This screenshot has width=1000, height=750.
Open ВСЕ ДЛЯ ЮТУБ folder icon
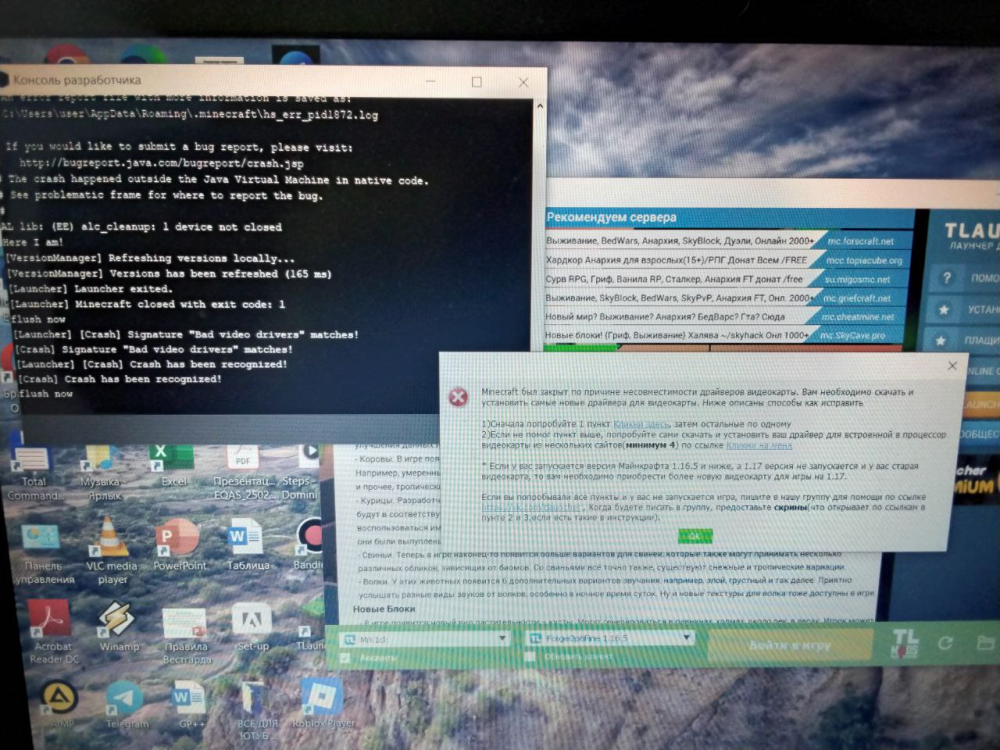click(256, 709)
